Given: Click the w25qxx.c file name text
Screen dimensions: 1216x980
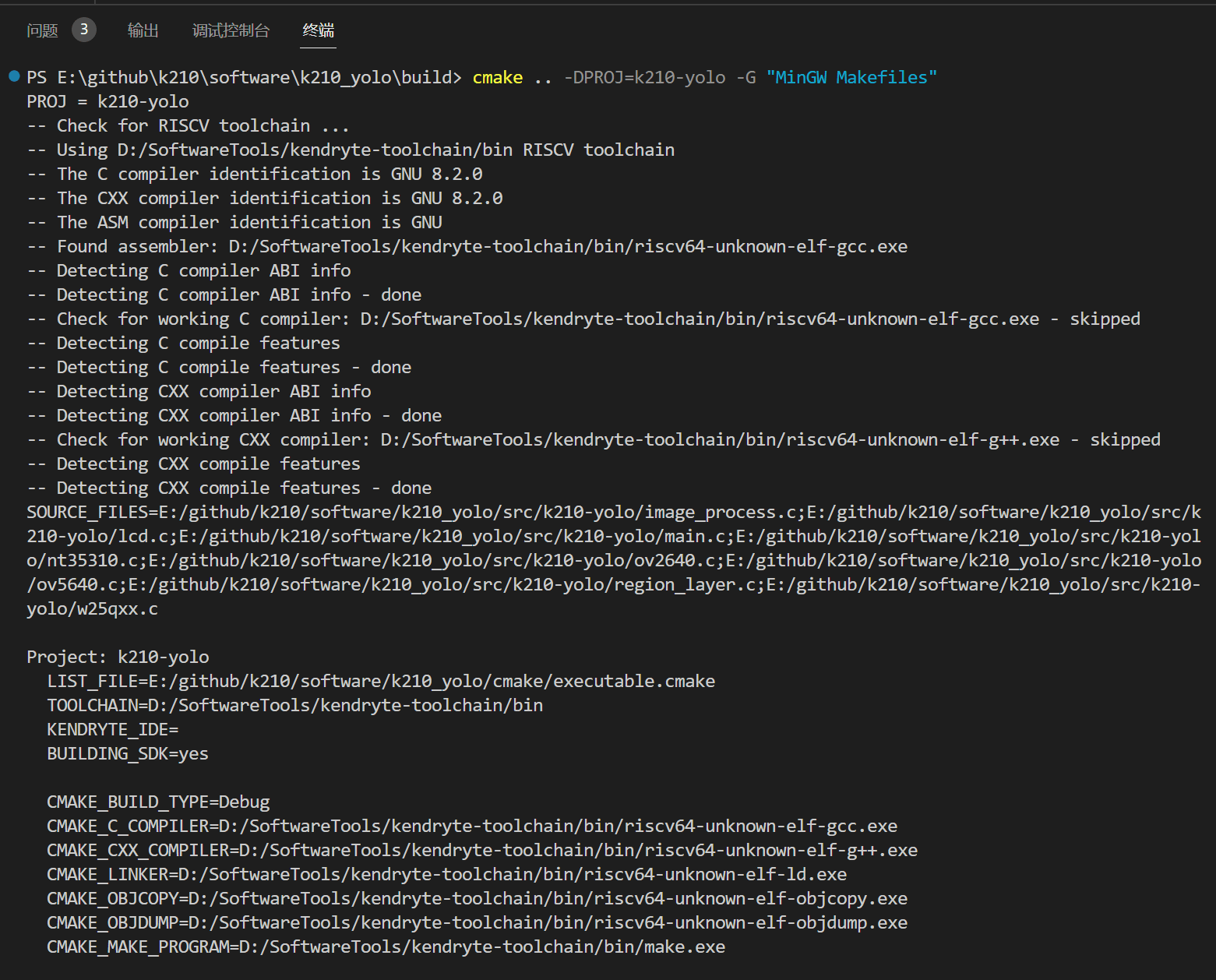Looking at the screenshot, I should coord(118,609).
